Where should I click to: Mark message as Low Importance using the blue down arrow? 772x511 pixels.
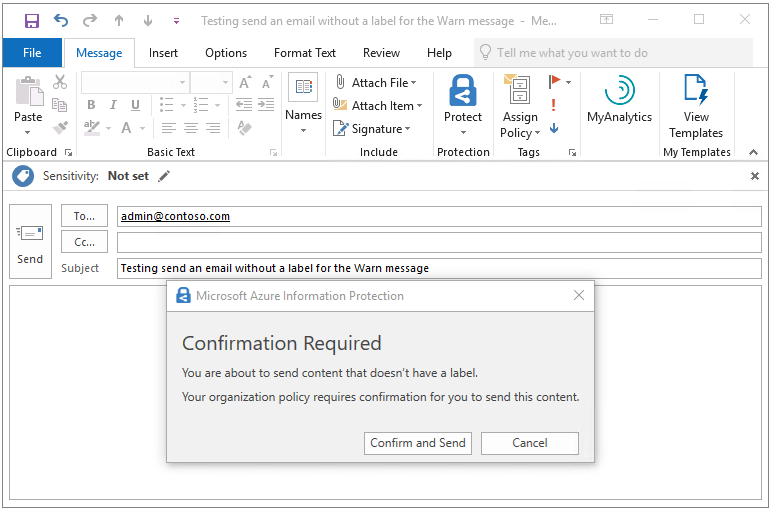[554, 128]
